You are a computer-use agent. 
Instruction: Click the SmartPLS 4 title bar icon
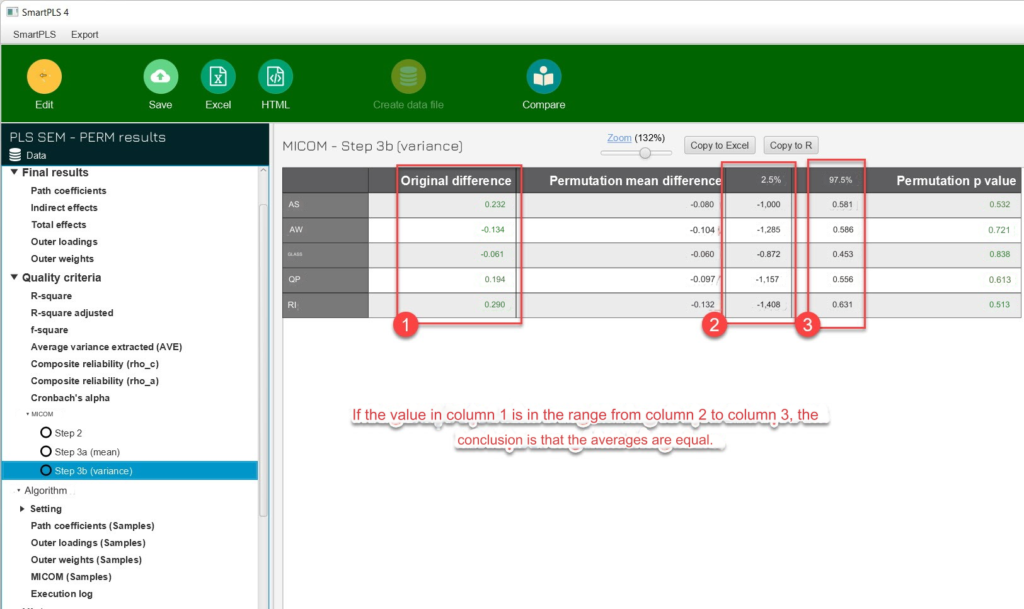[x=11, y=11]
